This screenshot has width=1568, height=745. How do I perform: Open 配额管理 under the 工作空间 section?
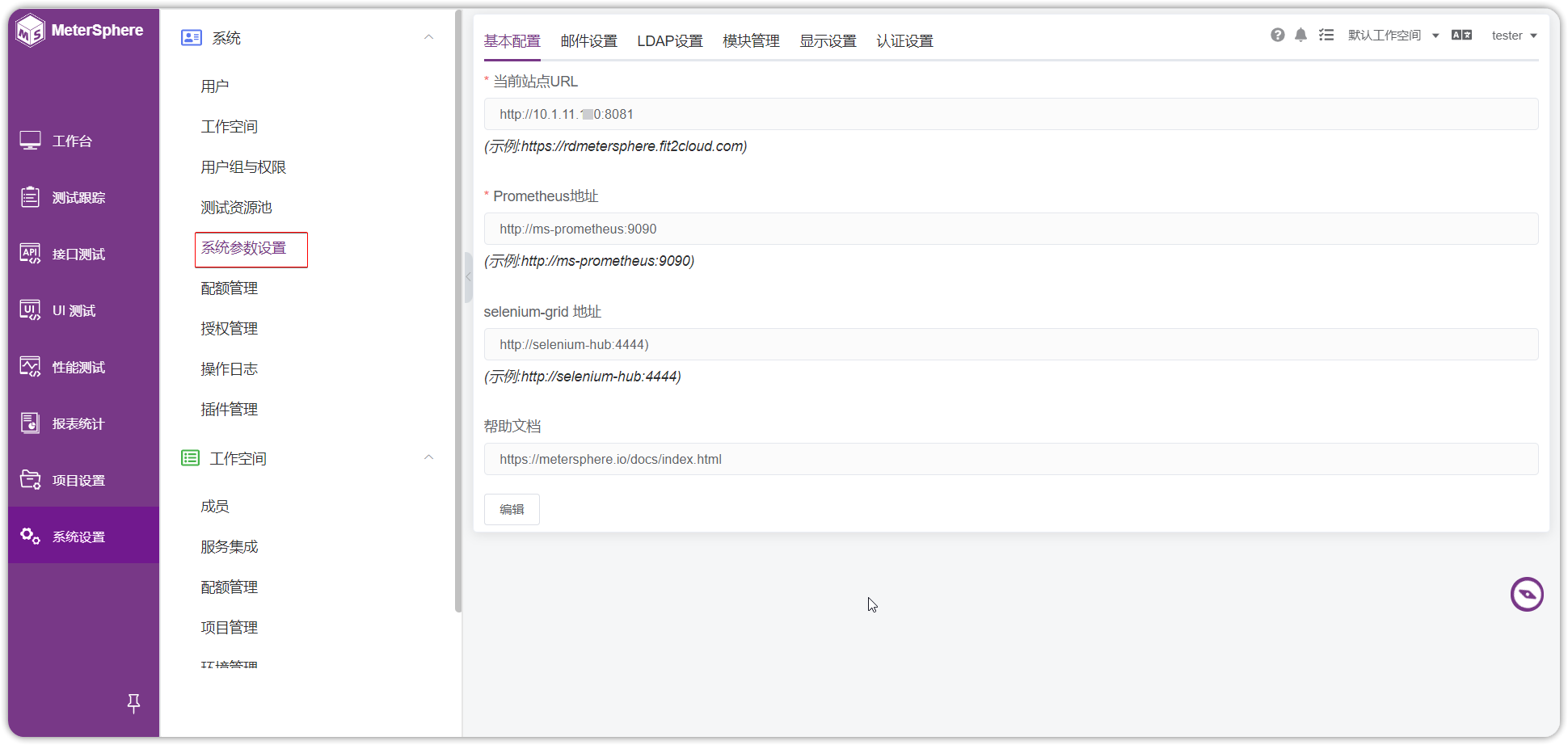pos(230,587)
